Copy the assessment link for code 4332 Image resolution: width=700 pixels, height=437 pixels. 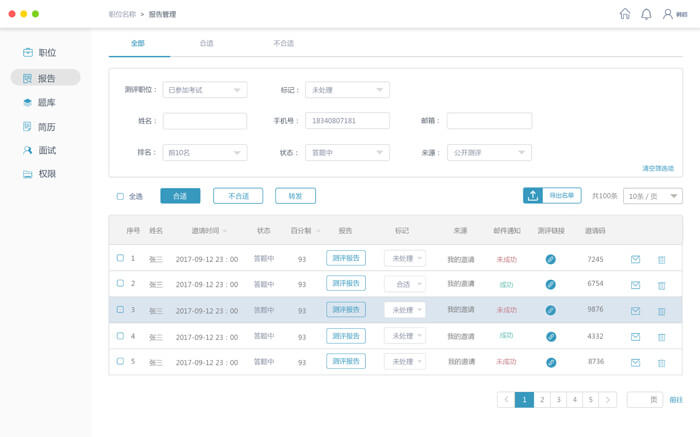(551, 337)
